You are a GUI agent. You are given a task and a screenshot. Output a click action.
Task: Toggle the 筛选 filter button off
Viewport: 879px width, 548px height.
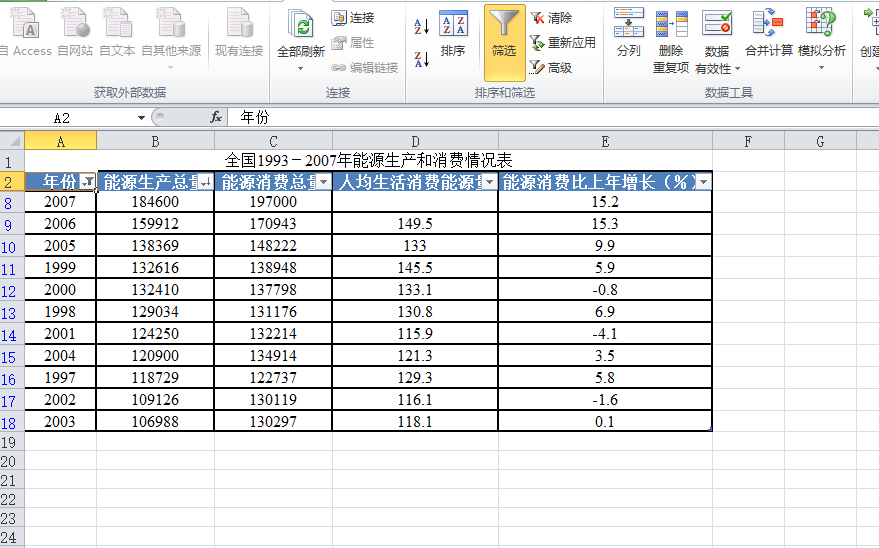(x=504, y=40)
